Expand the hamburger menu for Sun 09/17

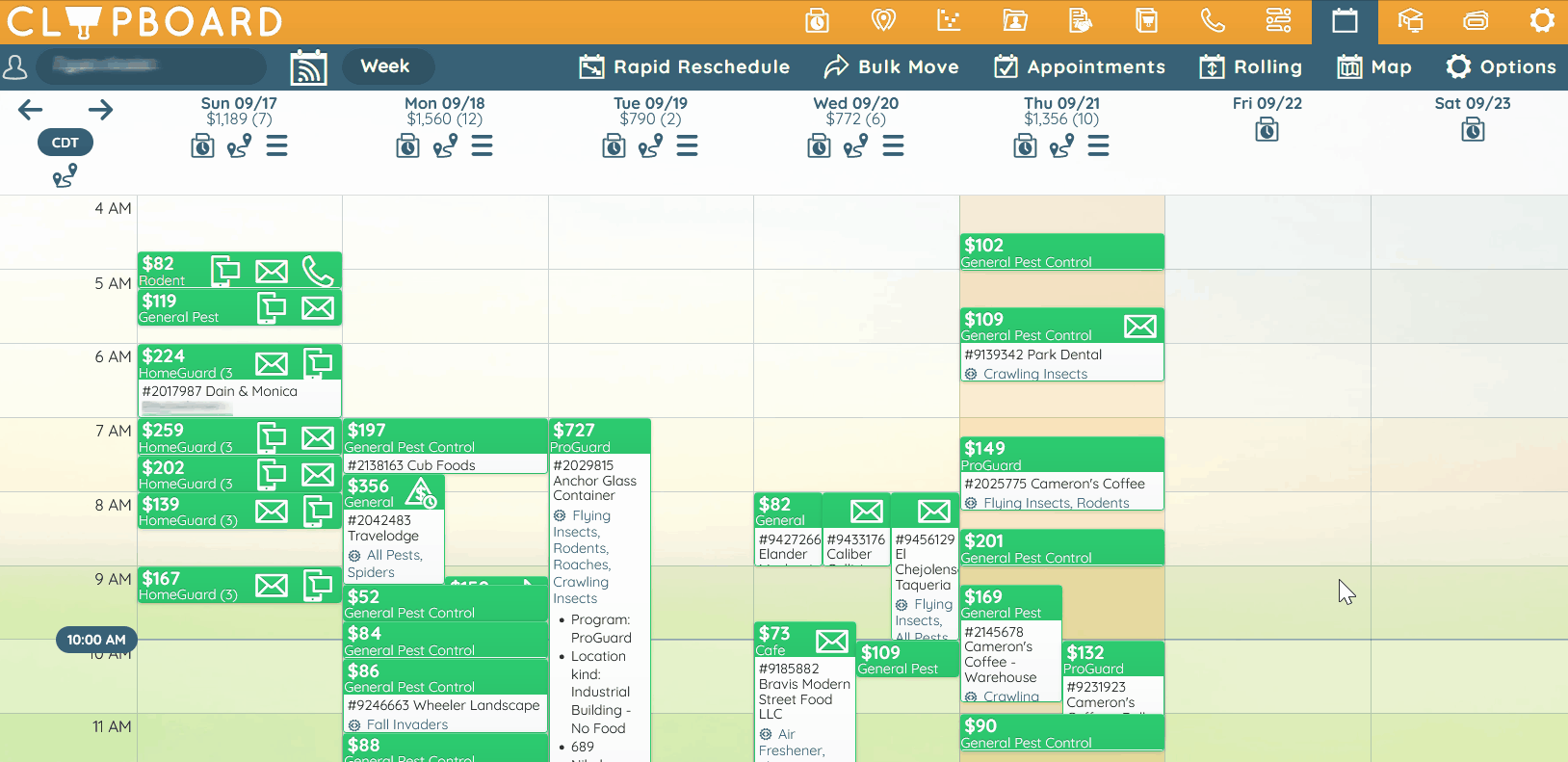[x=276, y=145]
